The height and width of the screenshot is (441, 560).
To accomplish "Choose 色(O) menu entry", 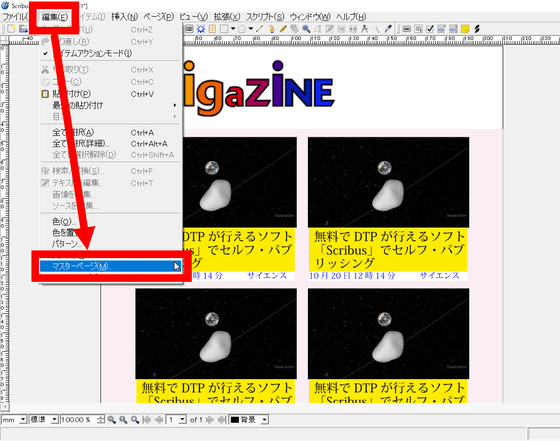I will pos(111,221).
